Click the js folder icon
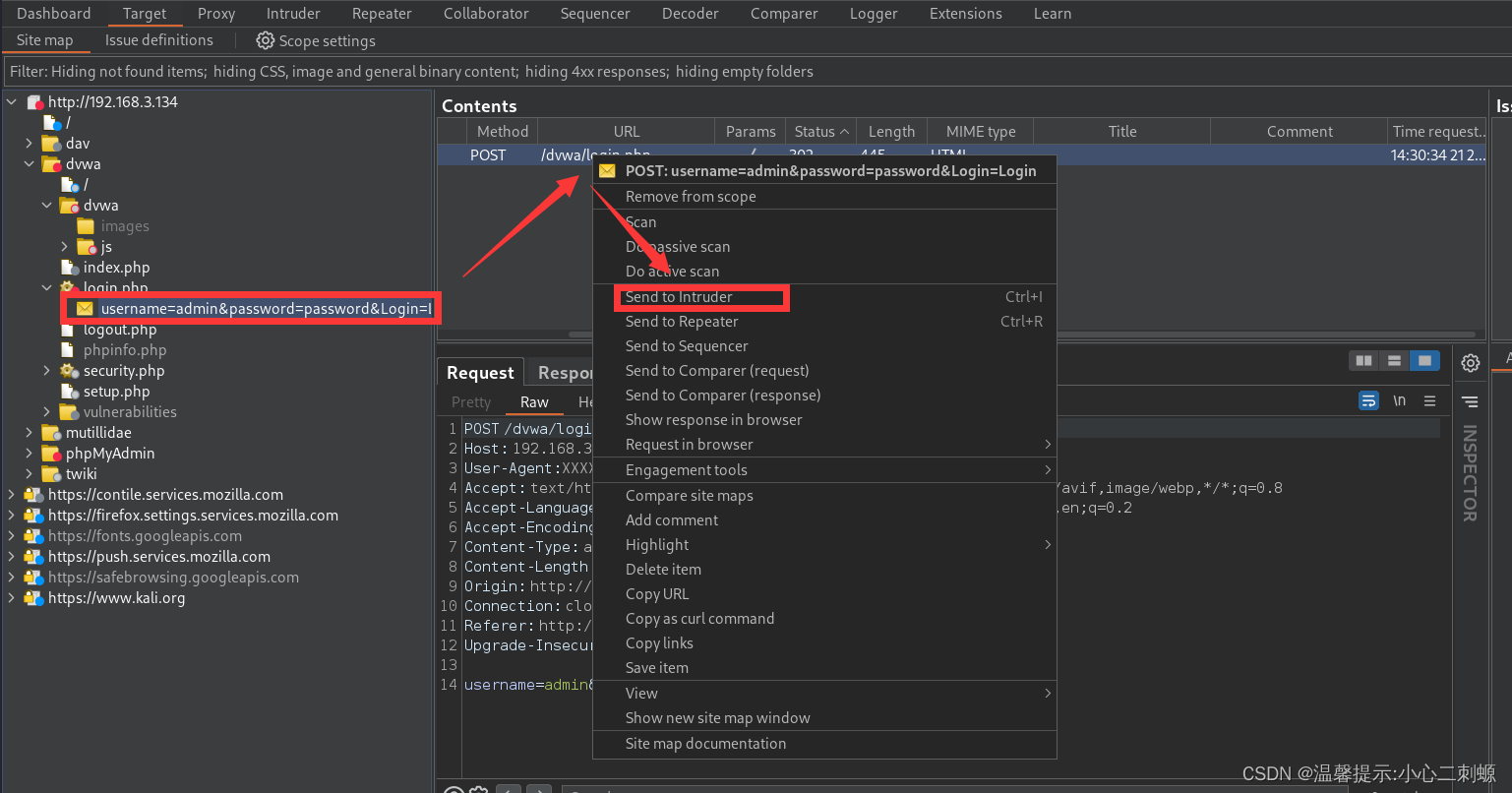The width and height of the screenshot is (1512, 793). point(87,247)
